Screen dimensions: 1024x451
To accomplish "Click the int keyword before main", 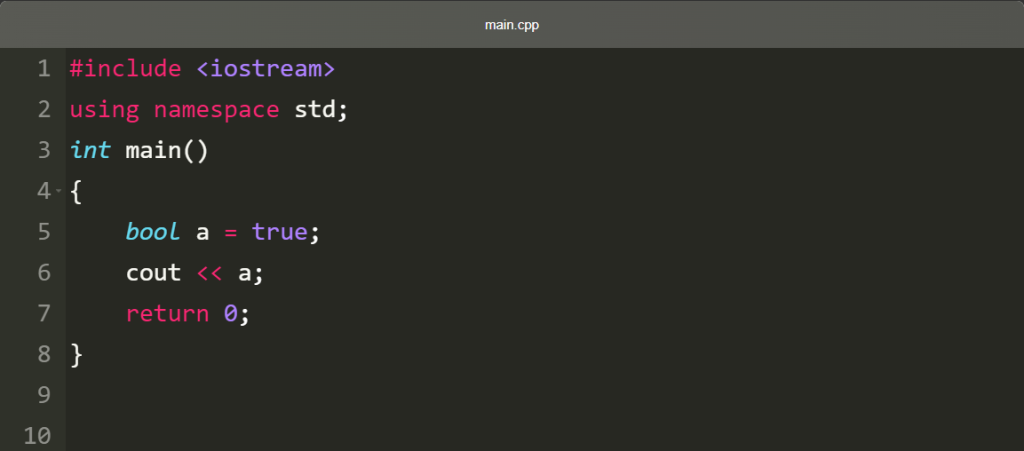I will tap(91, 150).
